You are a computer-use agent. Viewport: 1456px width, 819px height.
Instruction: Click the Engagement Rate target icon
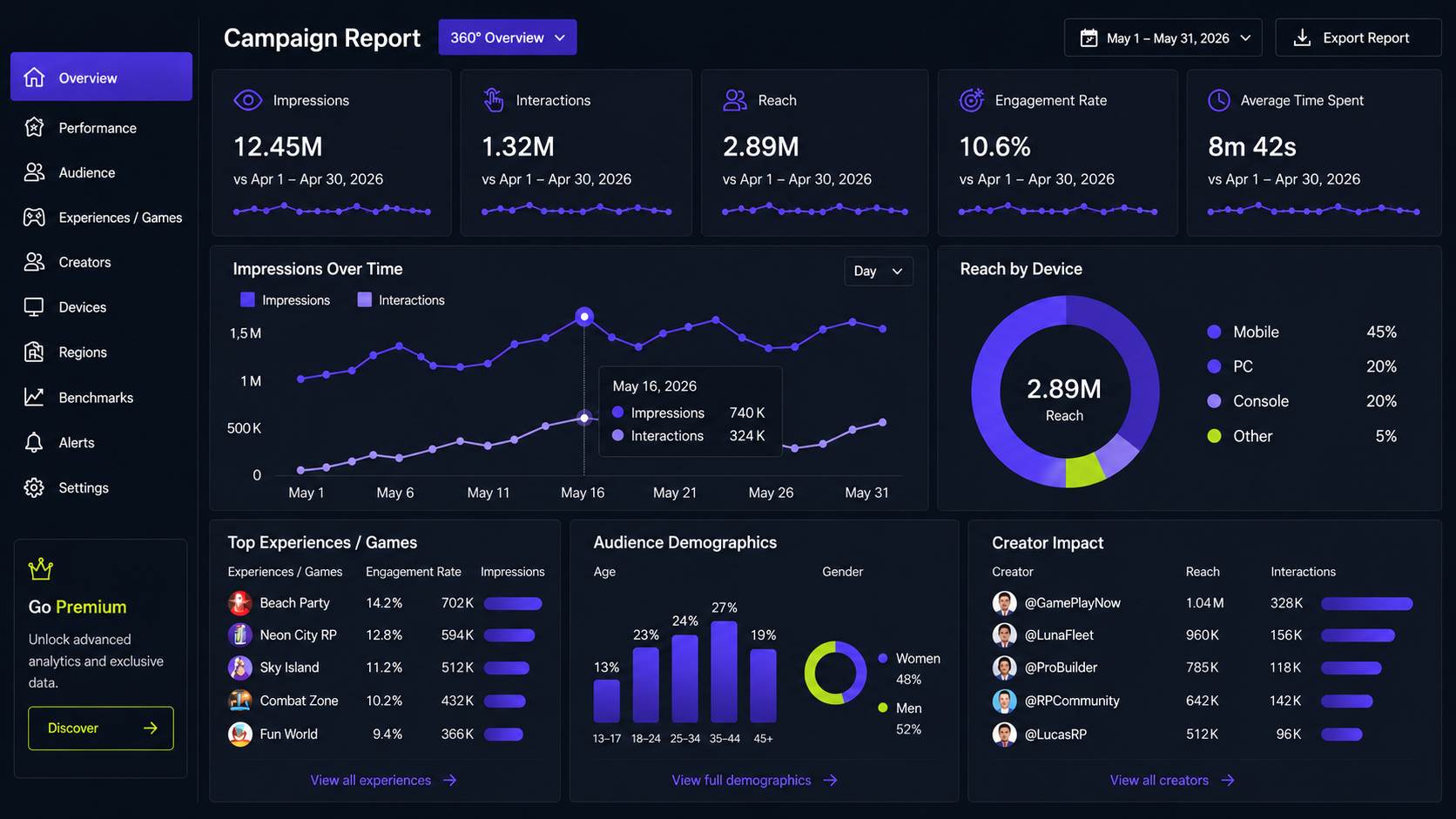point(971,100)
